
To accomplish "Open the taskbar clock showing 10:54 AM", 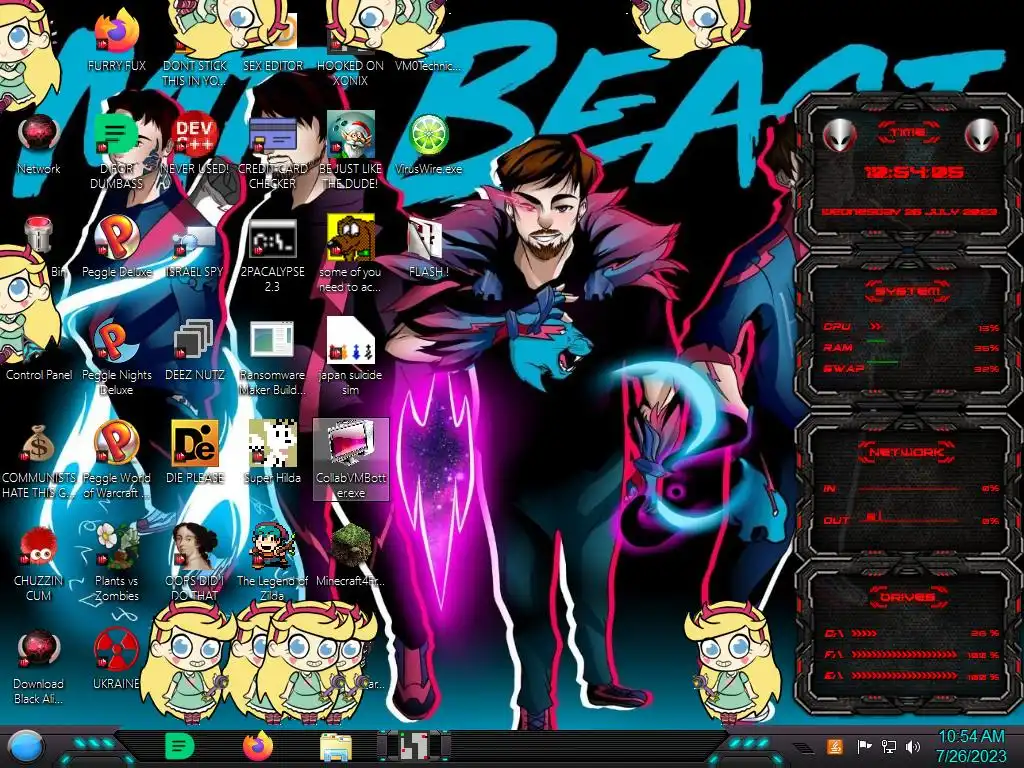I will coord(971,746).
